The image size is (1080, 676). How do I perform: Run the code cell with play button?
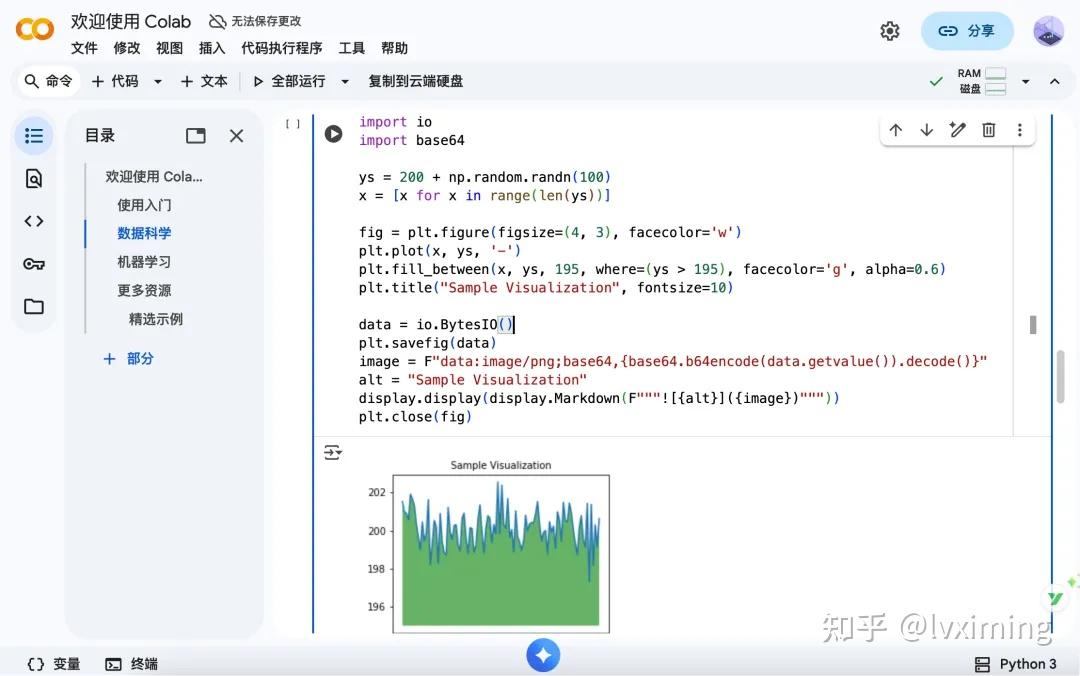tap(333, 133)
